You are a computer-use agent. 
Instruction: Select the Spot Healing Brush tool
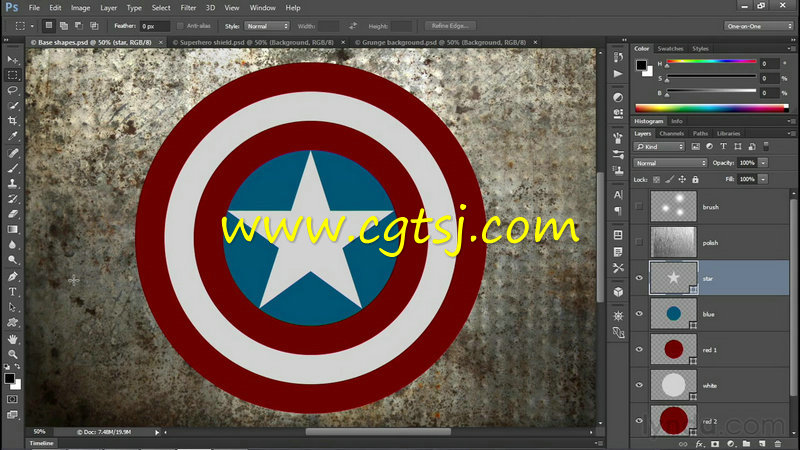[13, 153]
